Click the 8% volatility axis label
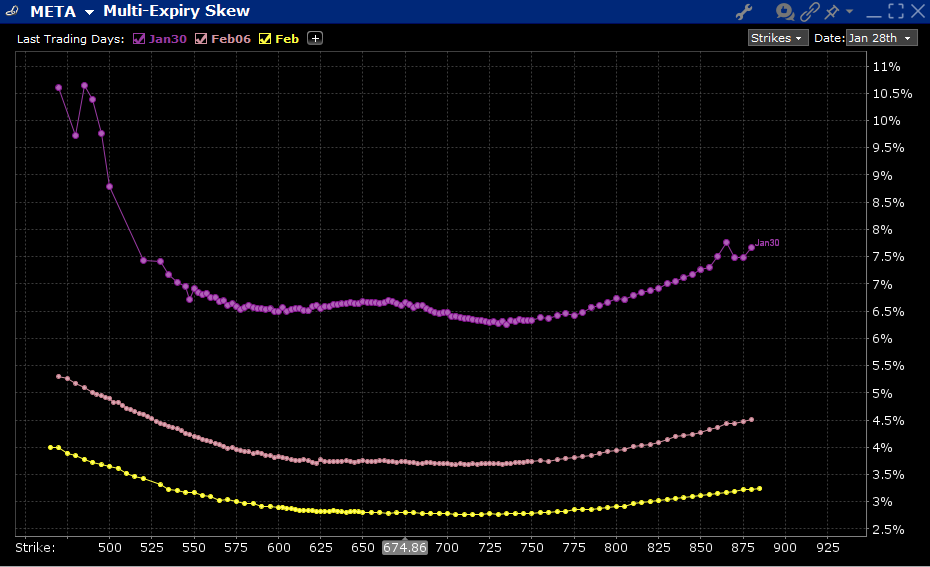This screenshot has height=567, width=930. 882,230
